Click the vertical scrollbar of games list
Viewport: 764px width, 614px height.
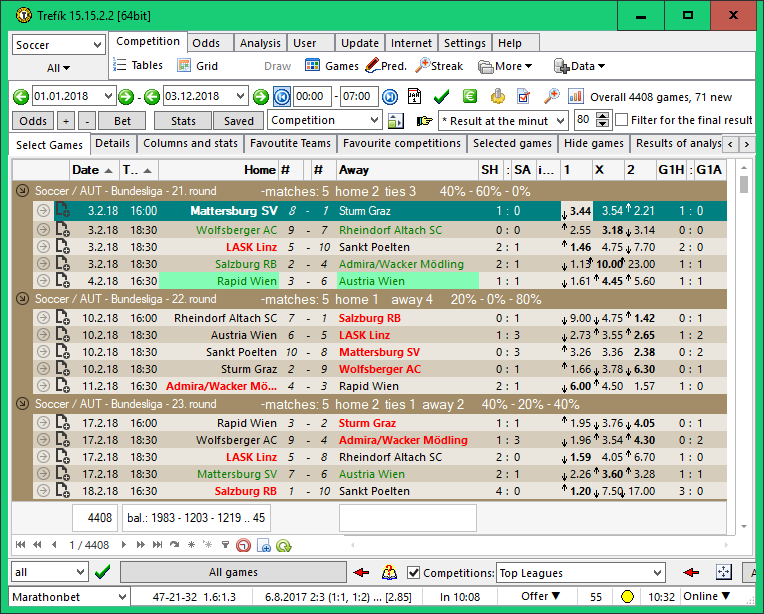tap(744, 350)
